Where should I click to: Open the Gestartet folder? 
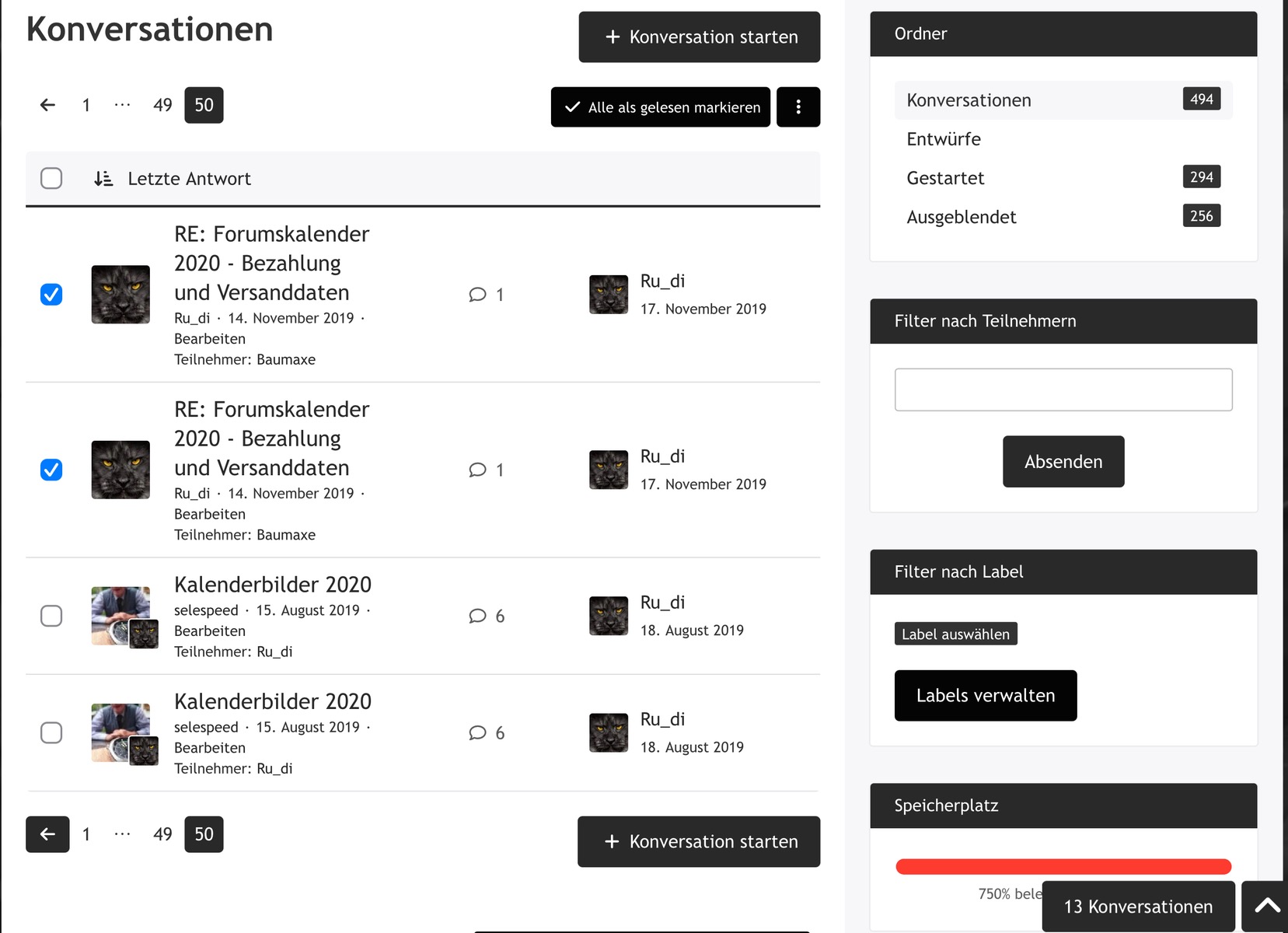945,178
